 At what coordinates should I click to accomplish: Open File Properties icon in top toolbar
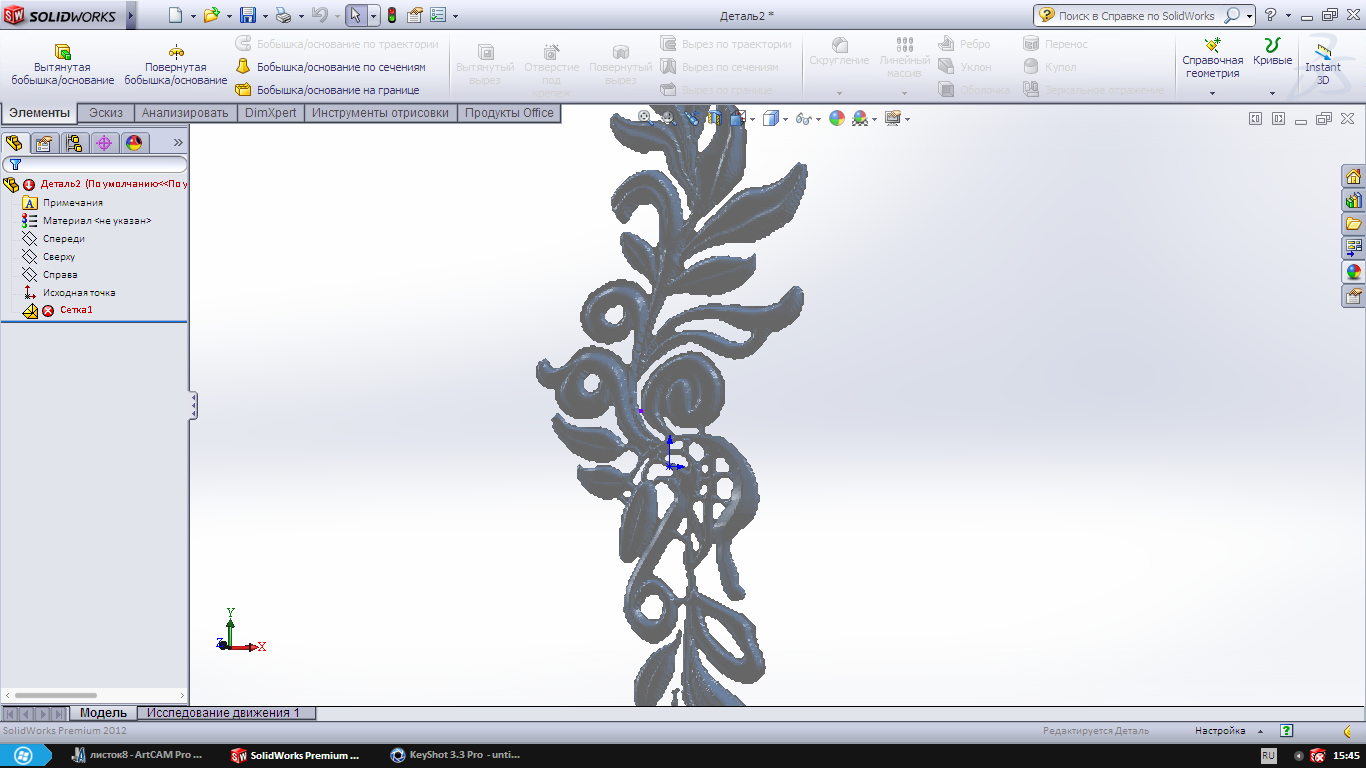click(x=414, y=15)
